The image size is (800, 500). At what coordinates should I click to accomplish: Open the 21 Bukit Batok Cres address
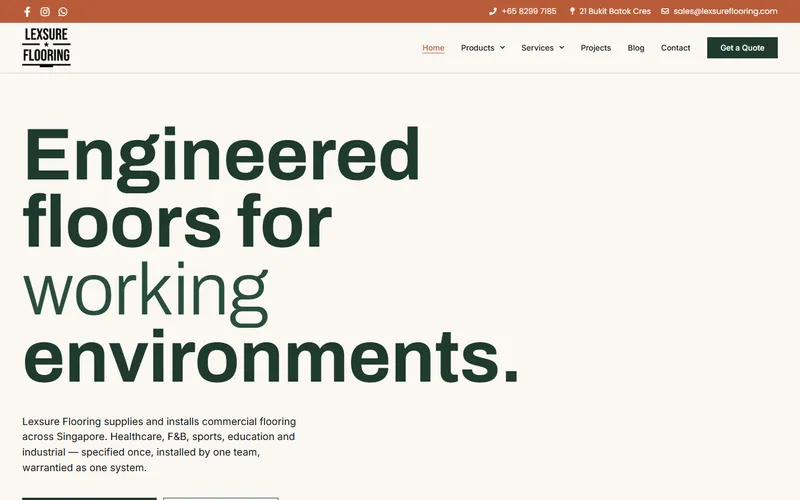[615, 11]
